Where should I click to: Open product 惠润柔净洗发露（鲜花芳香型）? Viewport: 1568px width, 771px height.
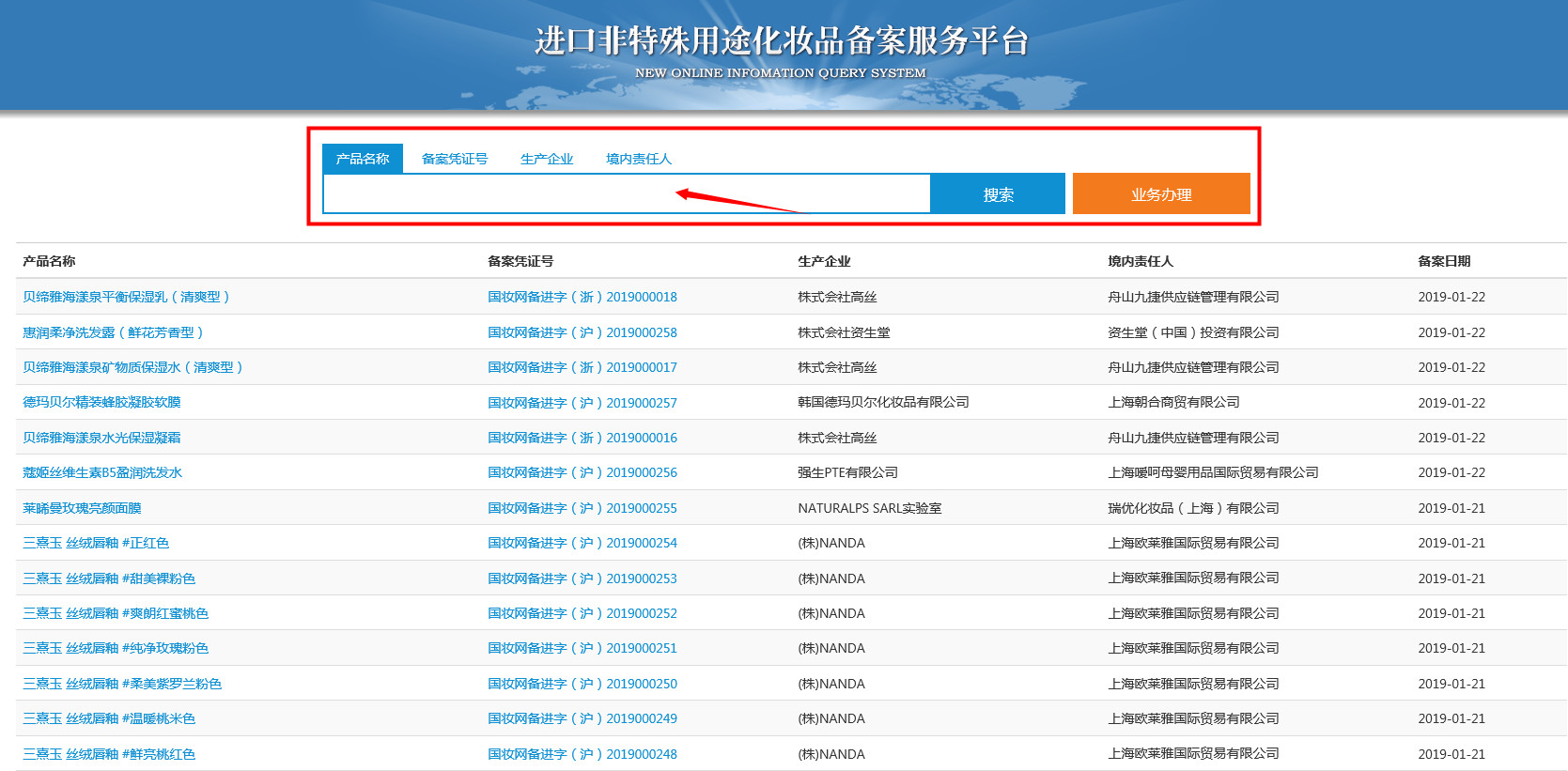[114, 332]
